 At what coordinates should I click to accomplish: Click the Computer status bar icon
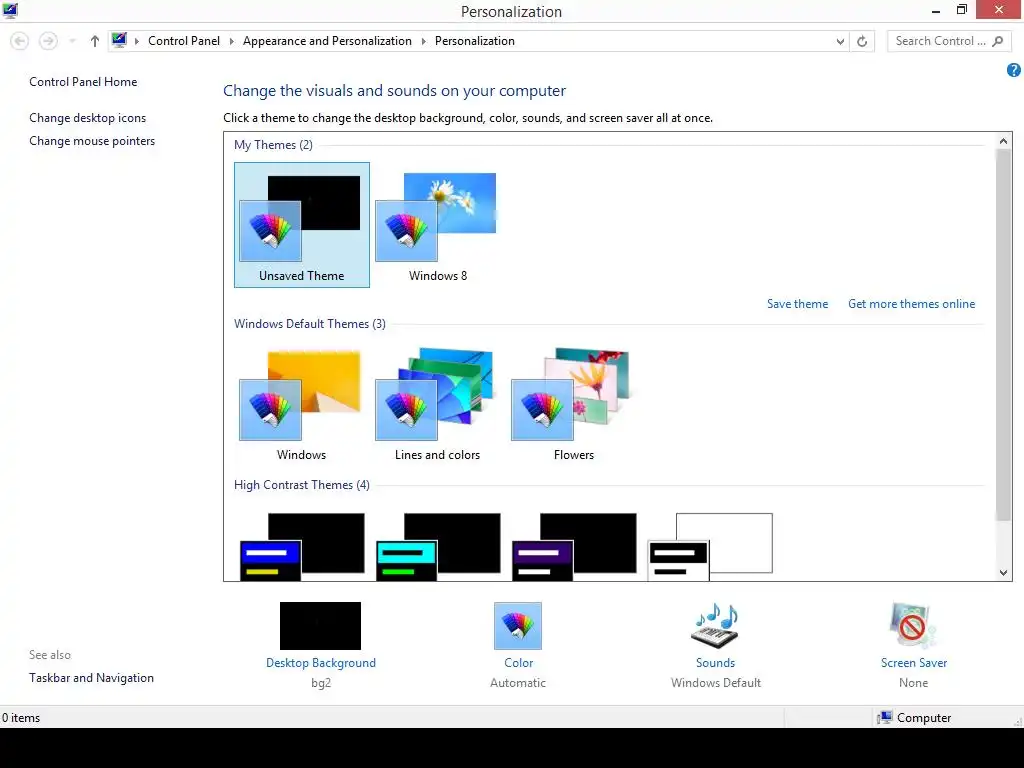(885, 718)
